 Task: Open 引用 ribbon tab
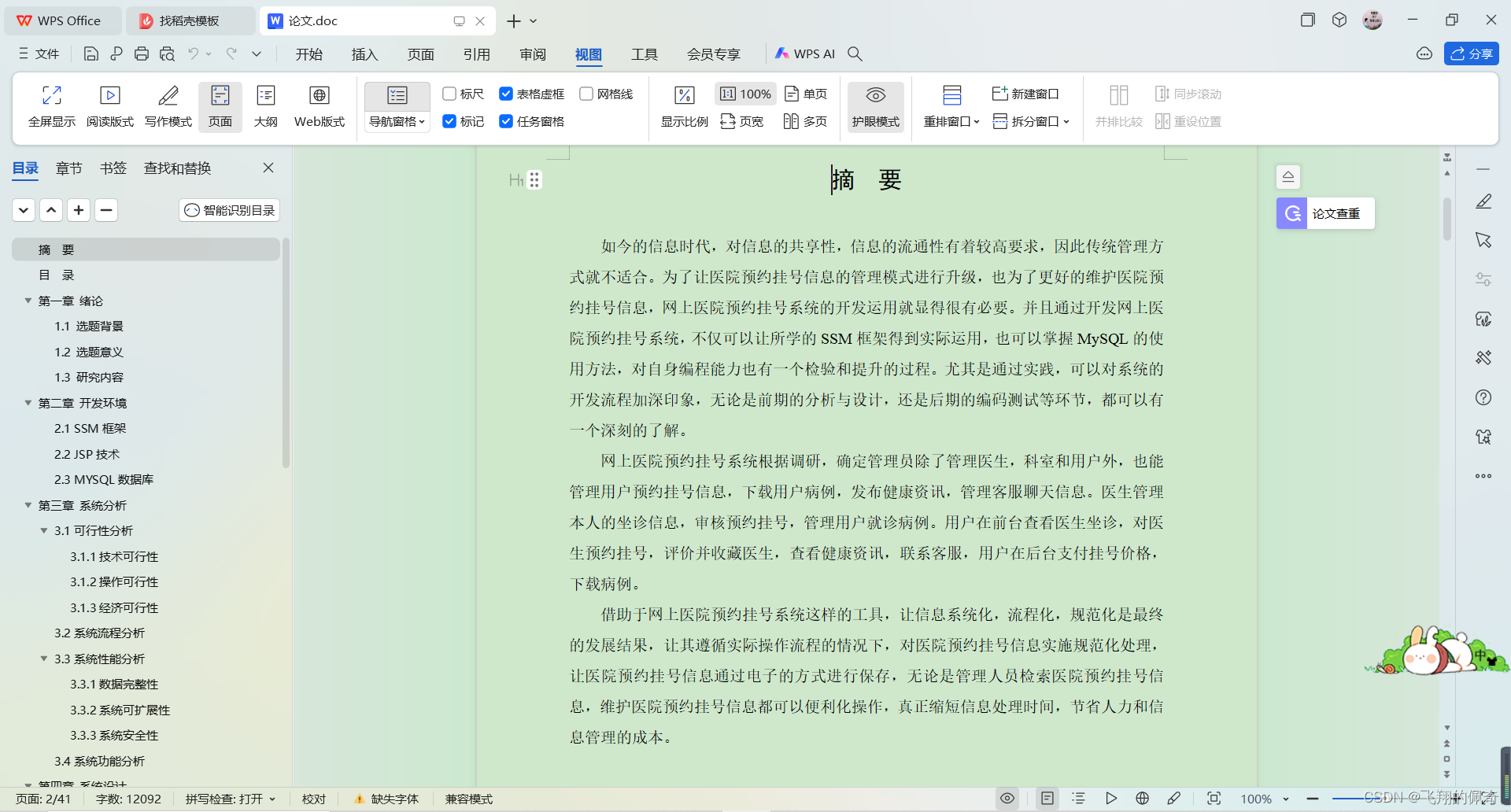coord(477,54)
